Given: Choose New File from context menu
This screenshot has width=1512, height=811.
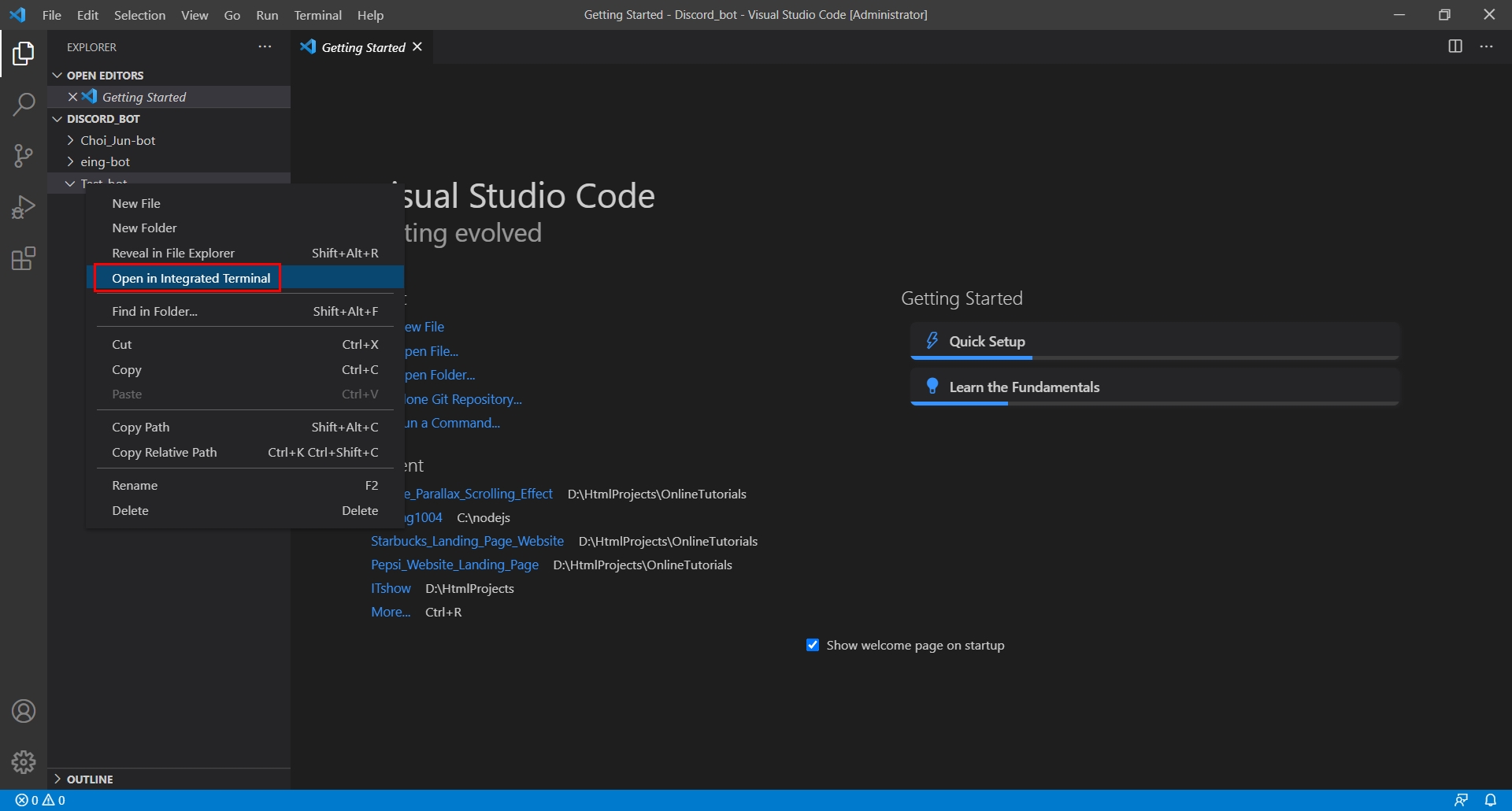Looking at the screenshot, I should (245, 203).
